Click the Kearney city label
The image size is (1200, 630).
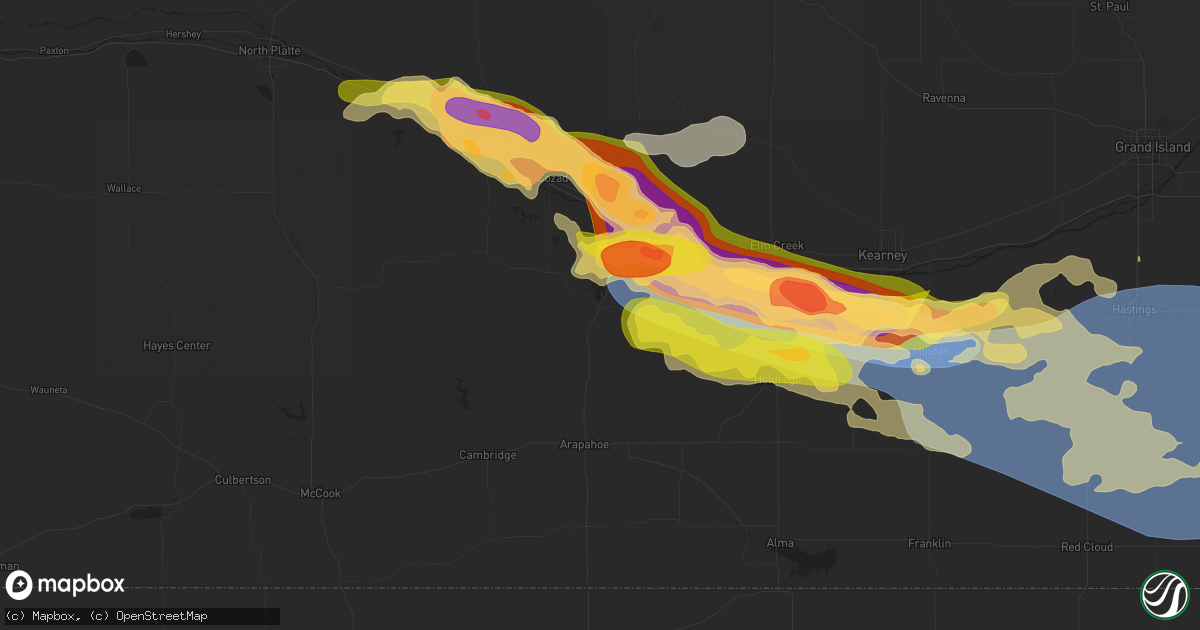[x=882, y=256]
